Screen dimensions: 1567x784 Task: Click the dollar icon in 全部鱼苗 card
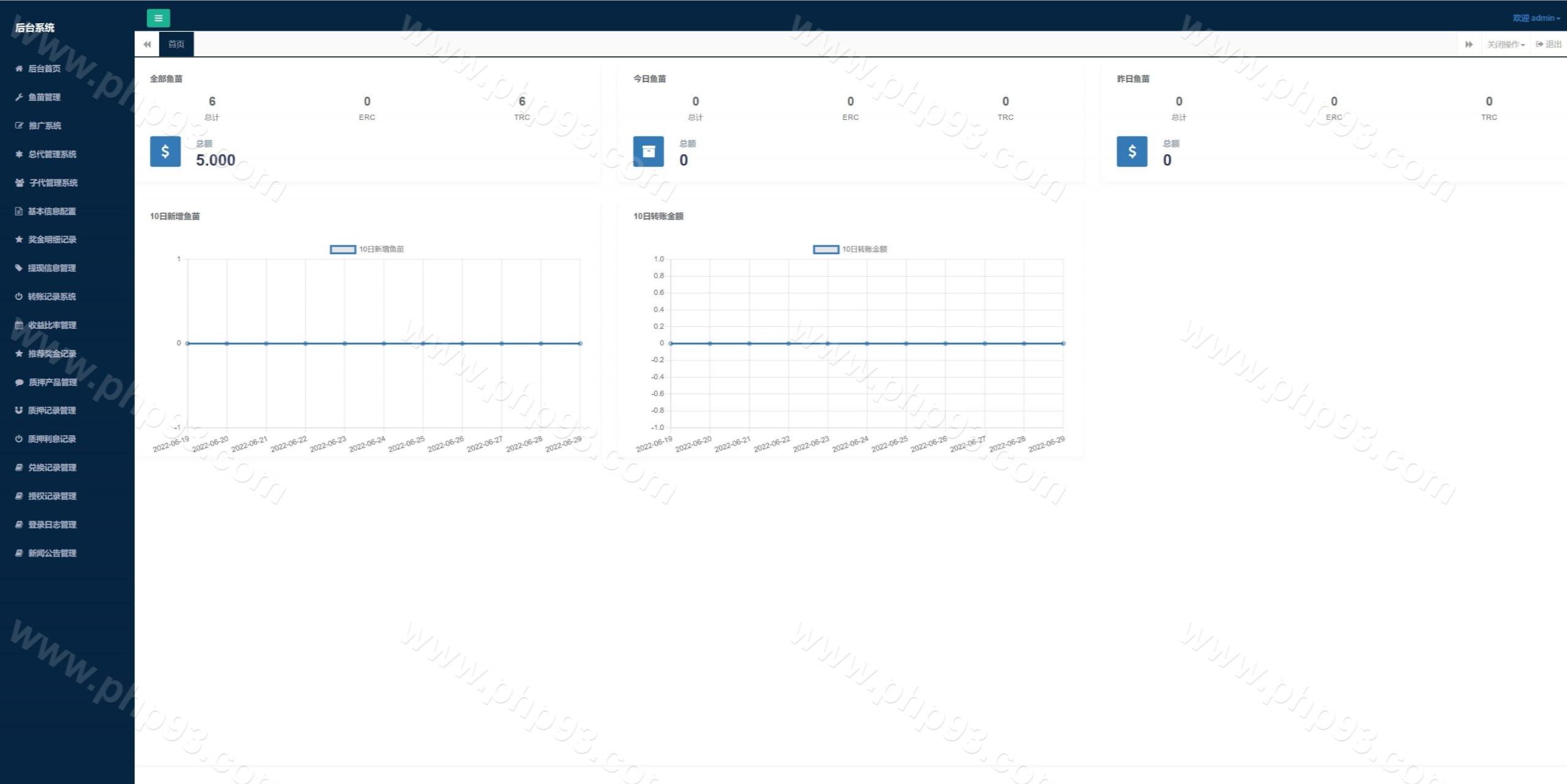165,151
